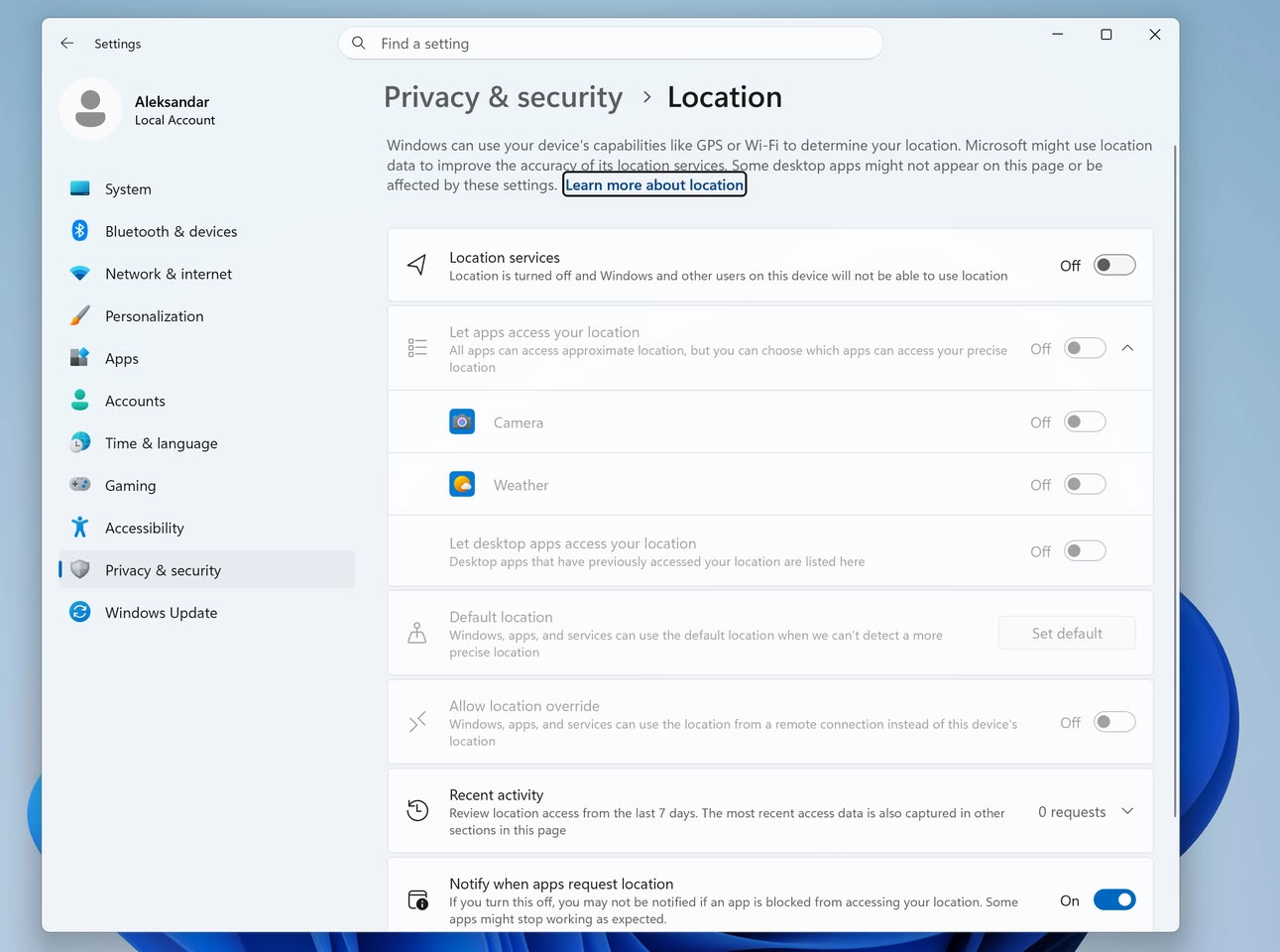Open the Apps category label

tap(122, 359)
